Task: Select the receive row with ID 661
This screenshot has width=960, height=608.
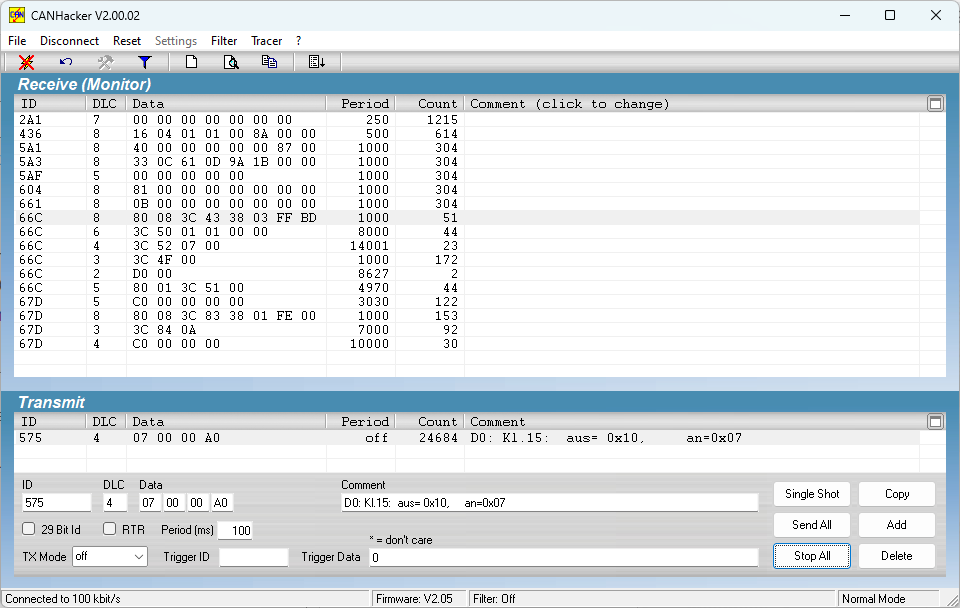Action: tap(467, 204)
